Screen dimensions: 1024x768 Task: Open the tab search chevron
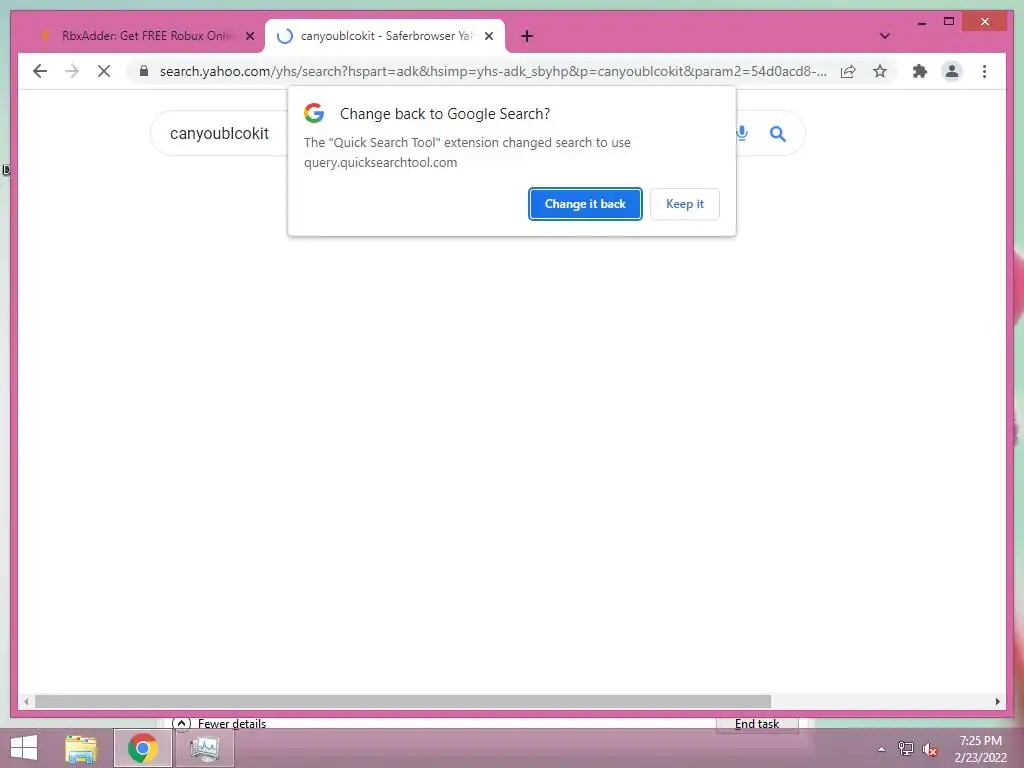[x=884, y=36]
